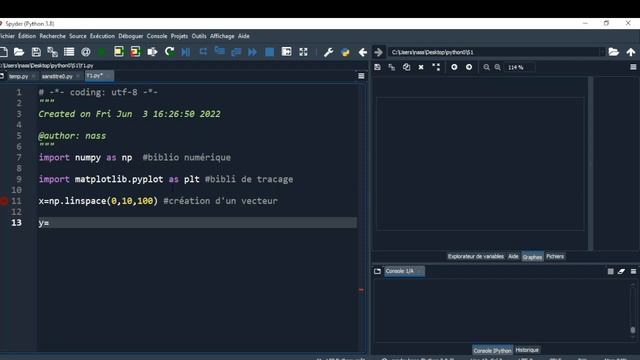Click the @ symbol finder icon

[x=86, y=52]
